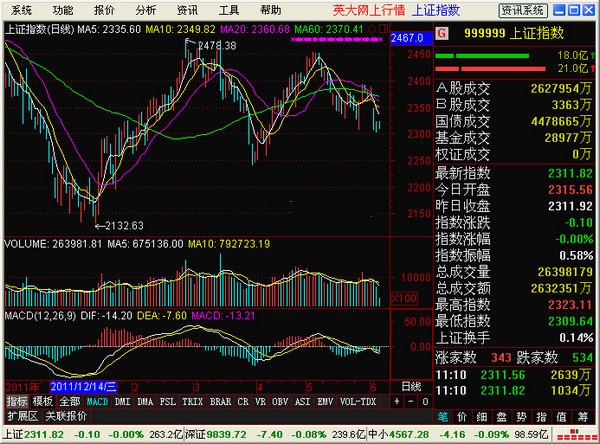Activate the MACD indicator tab
The width and height of the screenshot is (600, 444).
[x=97, y=401]
